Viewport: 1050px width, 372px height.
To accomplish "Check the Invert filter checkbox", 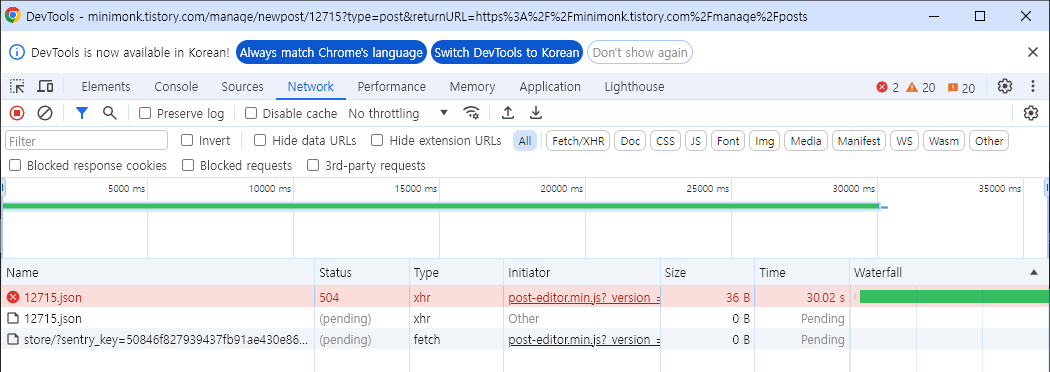I will pyautogui.click(x=188, y=140).
